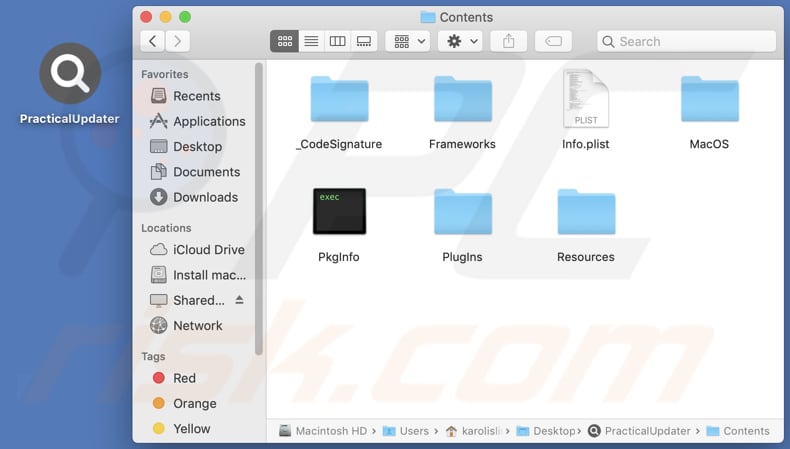Screen dimensions: 790x449
Task: Select the Info.plist file
Action: [585, 100]
